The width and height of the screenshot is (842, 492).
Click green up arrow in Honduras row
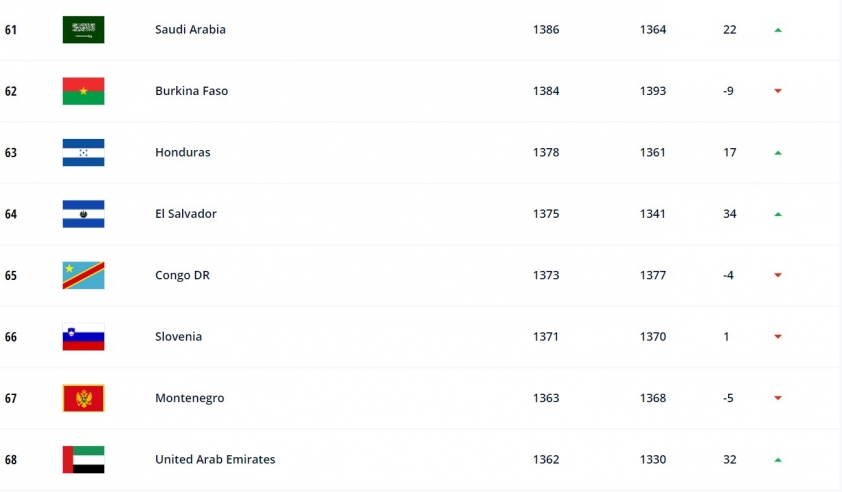tap(778, 153)
